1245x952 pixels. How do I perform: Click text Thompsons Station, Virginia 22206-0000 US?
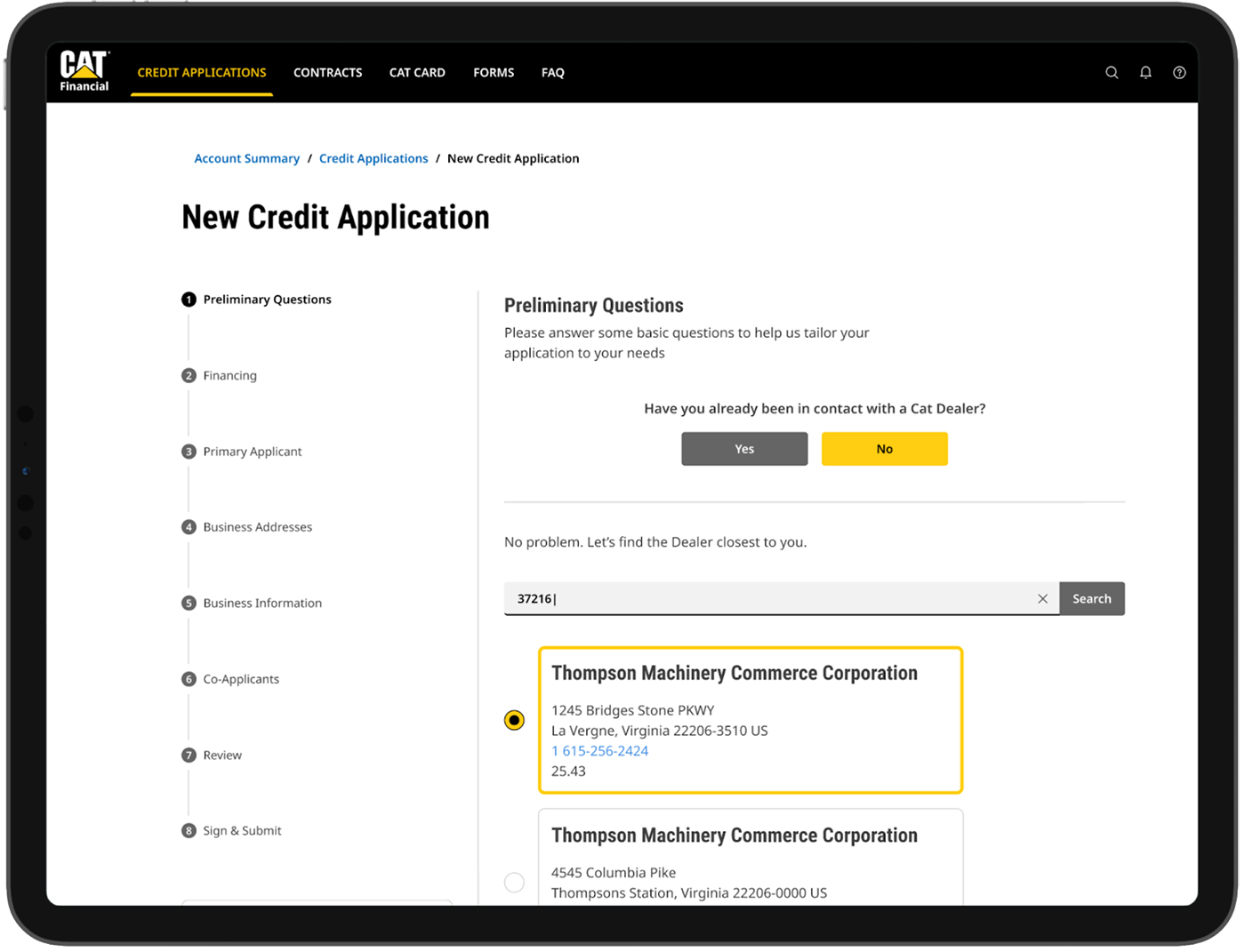pos(689,893)
